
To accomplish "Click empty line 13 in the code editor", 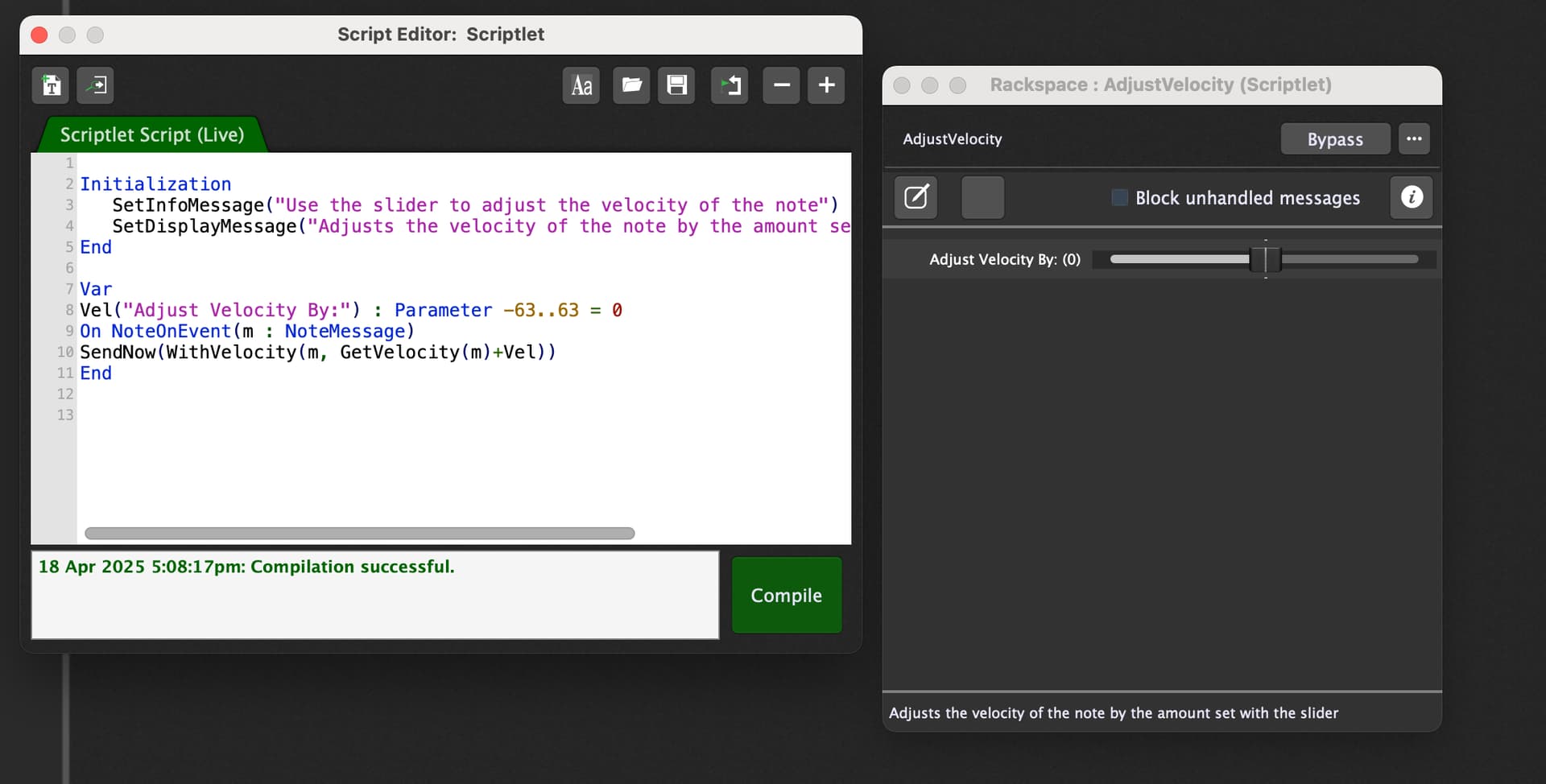I will coord(463,415).
